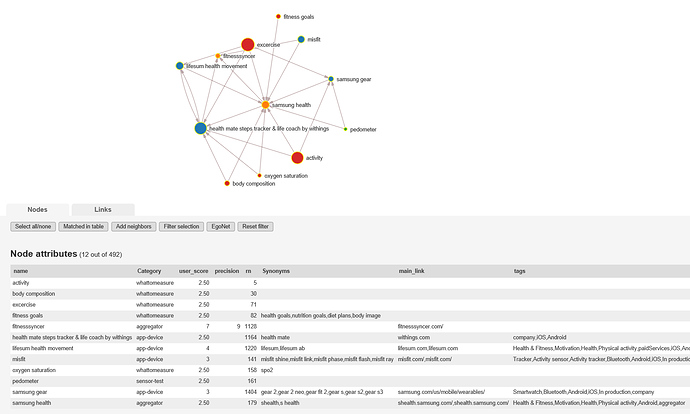Select the excercise table row name

(x=24, y=304)
